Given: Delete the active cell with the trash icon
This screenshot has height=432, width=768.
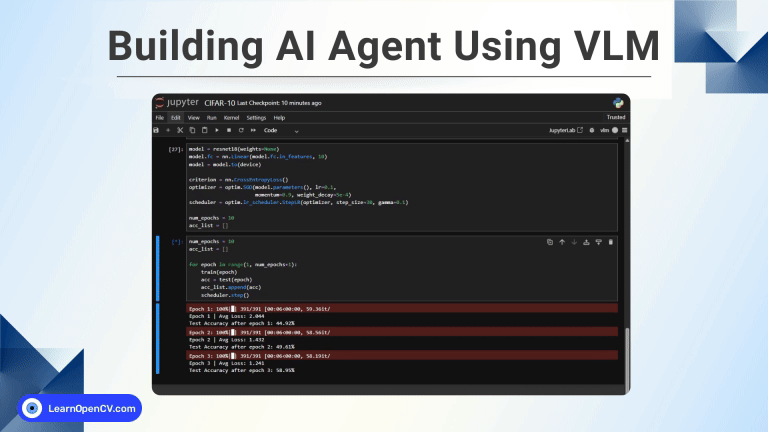Looking at the screenshot, I should coord(610,242).
